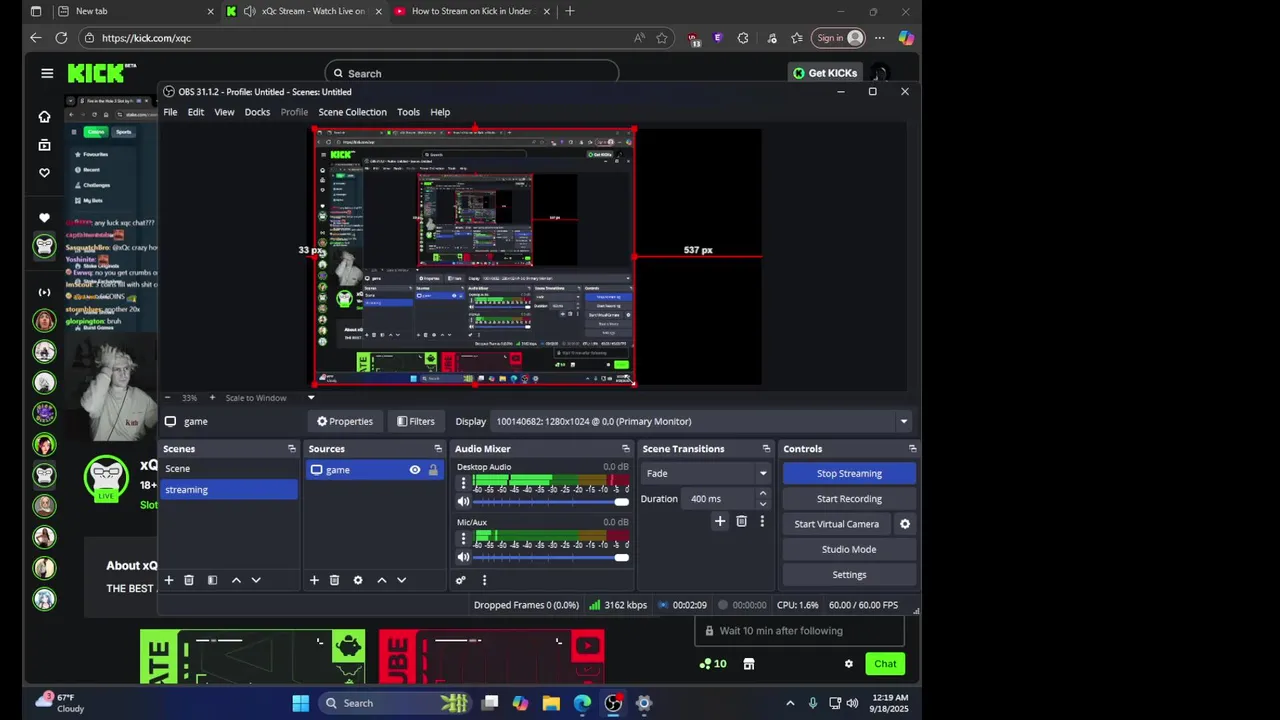
Task: Remove selected scene with the trash icon
Action: [x=189, y=580]
